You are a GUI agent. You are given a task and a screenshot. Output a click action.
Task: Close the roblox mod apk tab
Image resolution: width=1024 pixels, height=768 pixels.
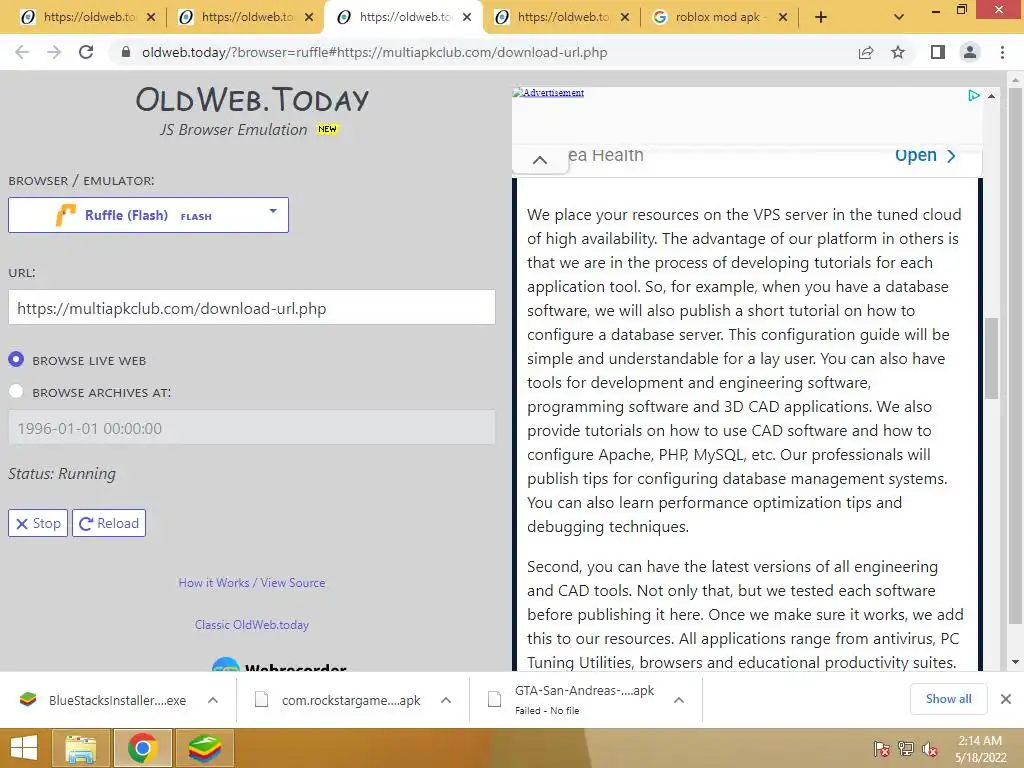[783, 17]
